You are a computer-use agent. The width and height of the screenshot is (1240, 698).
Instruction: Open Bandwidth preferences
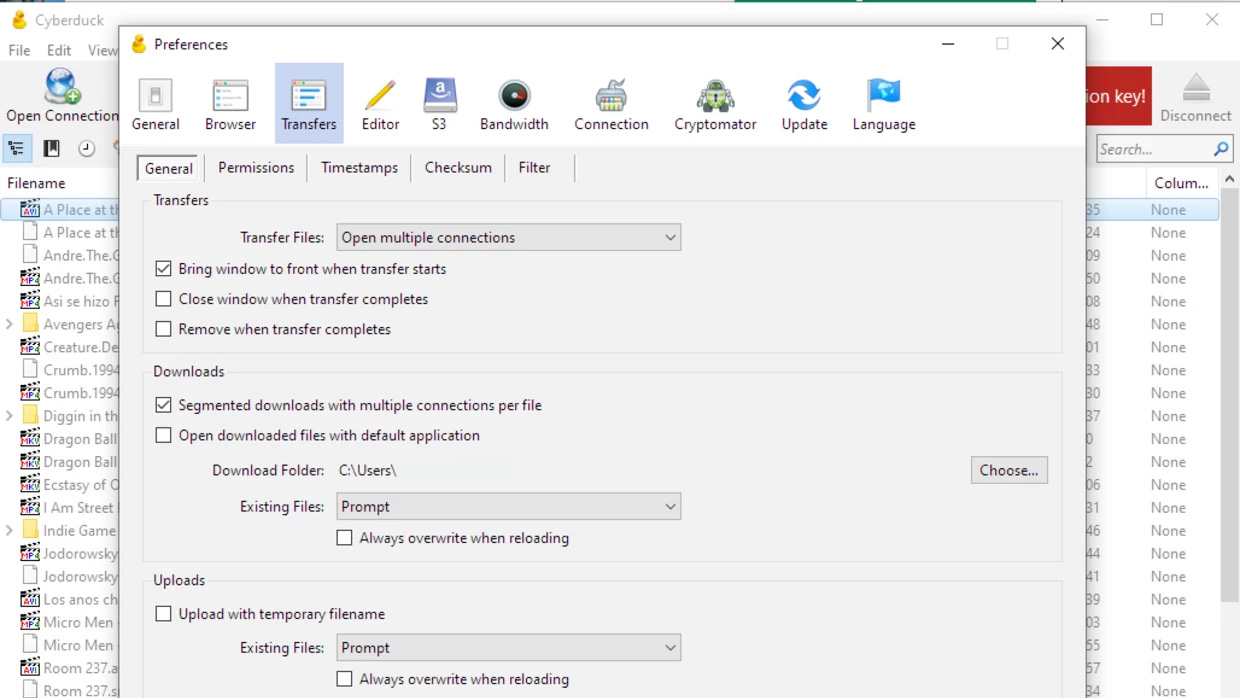[x=514, y=104]
